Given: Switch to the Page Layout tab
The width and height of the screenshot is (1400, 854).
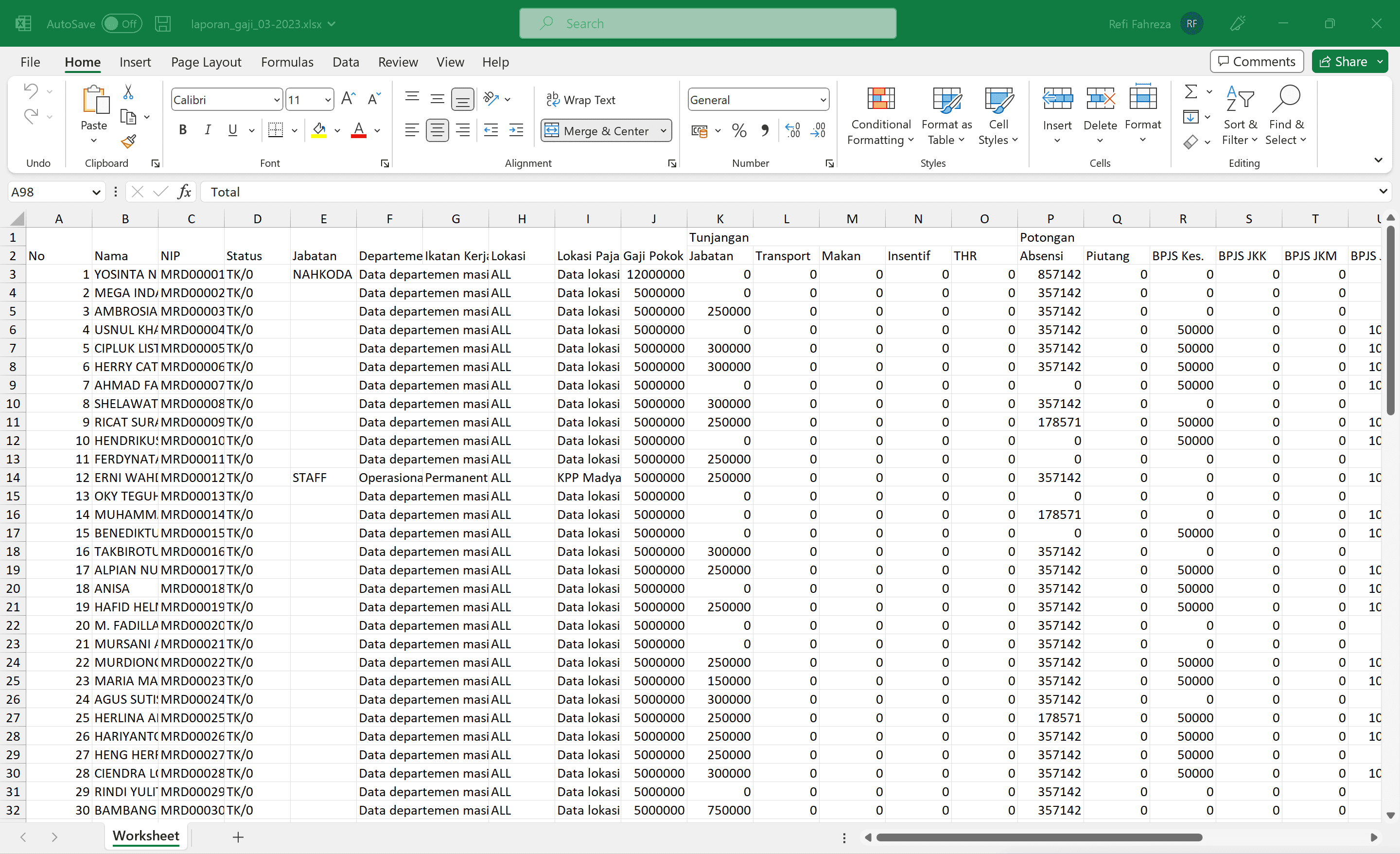Looking at the screenshot, I should [x=206, y=62].
